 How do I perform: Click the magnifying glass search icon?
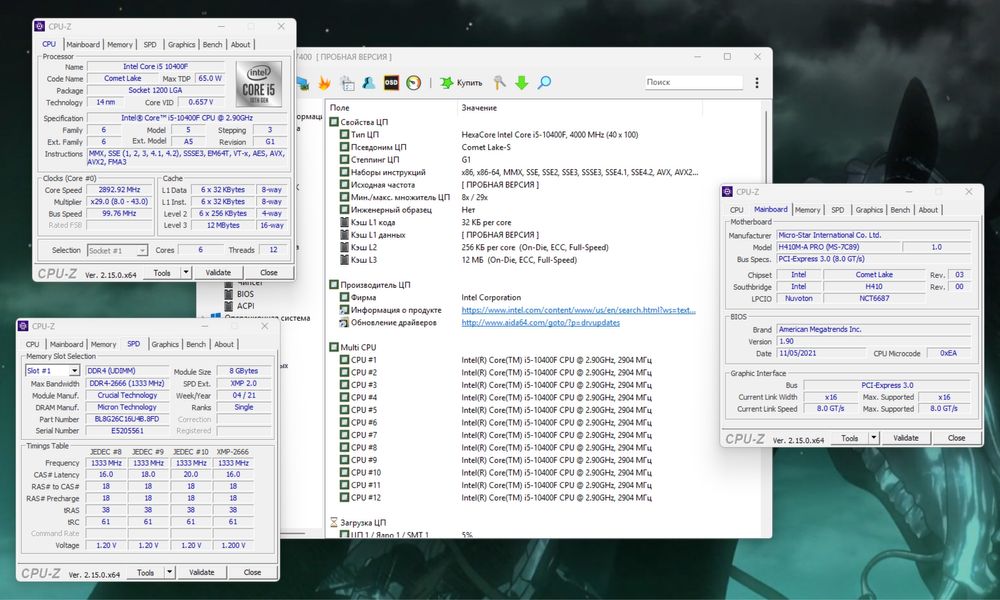click(x=544, y=83)
